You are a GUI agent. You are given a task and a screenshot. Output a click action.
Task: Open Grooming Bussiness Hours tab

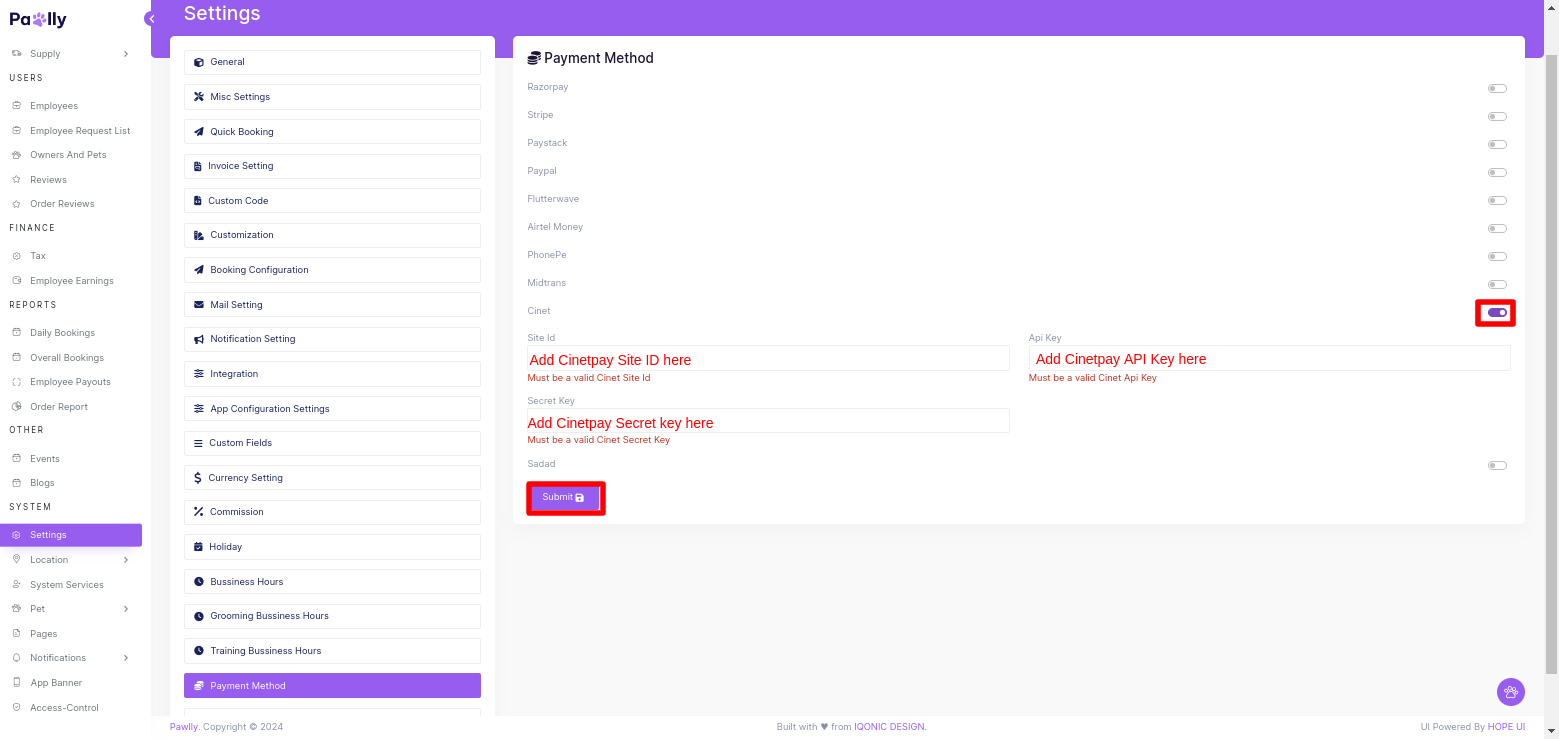pos(332,616)
